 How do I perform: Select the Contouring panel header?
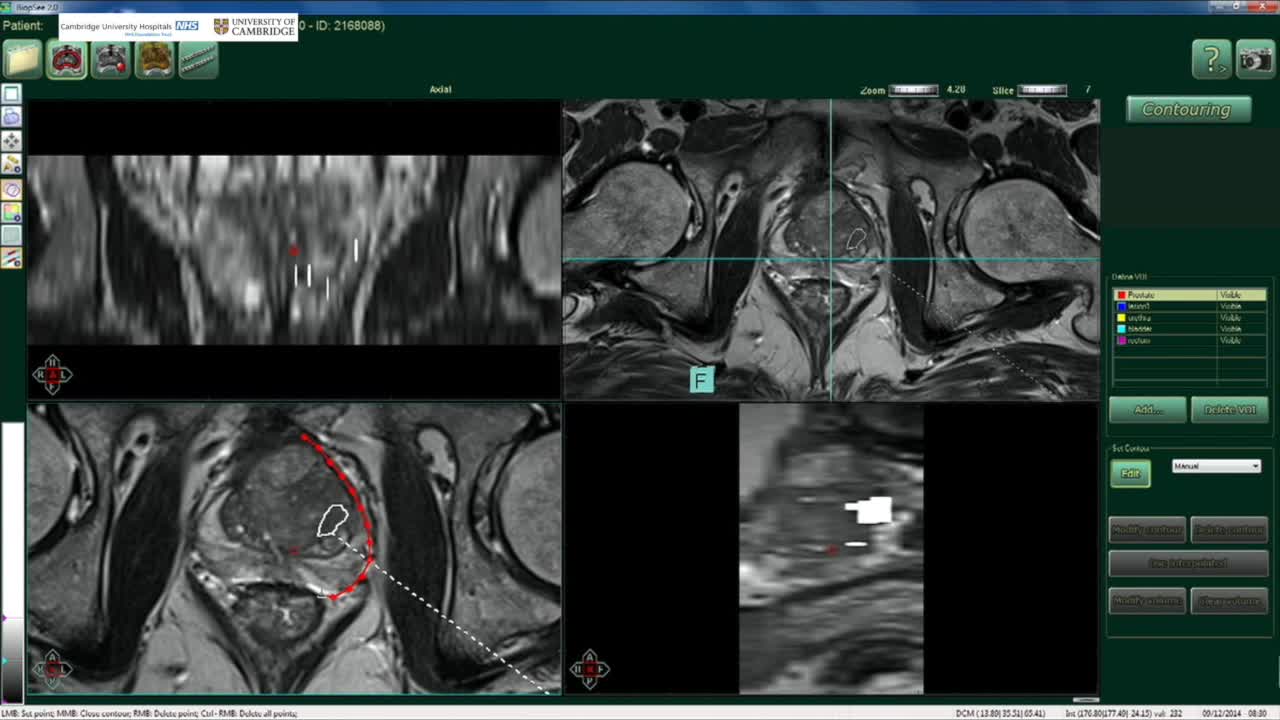1187,110
